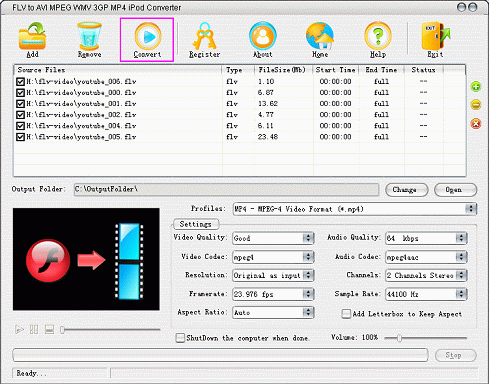Open the Help question mark icon
The image size is (489, 384).
pos(378,36)
